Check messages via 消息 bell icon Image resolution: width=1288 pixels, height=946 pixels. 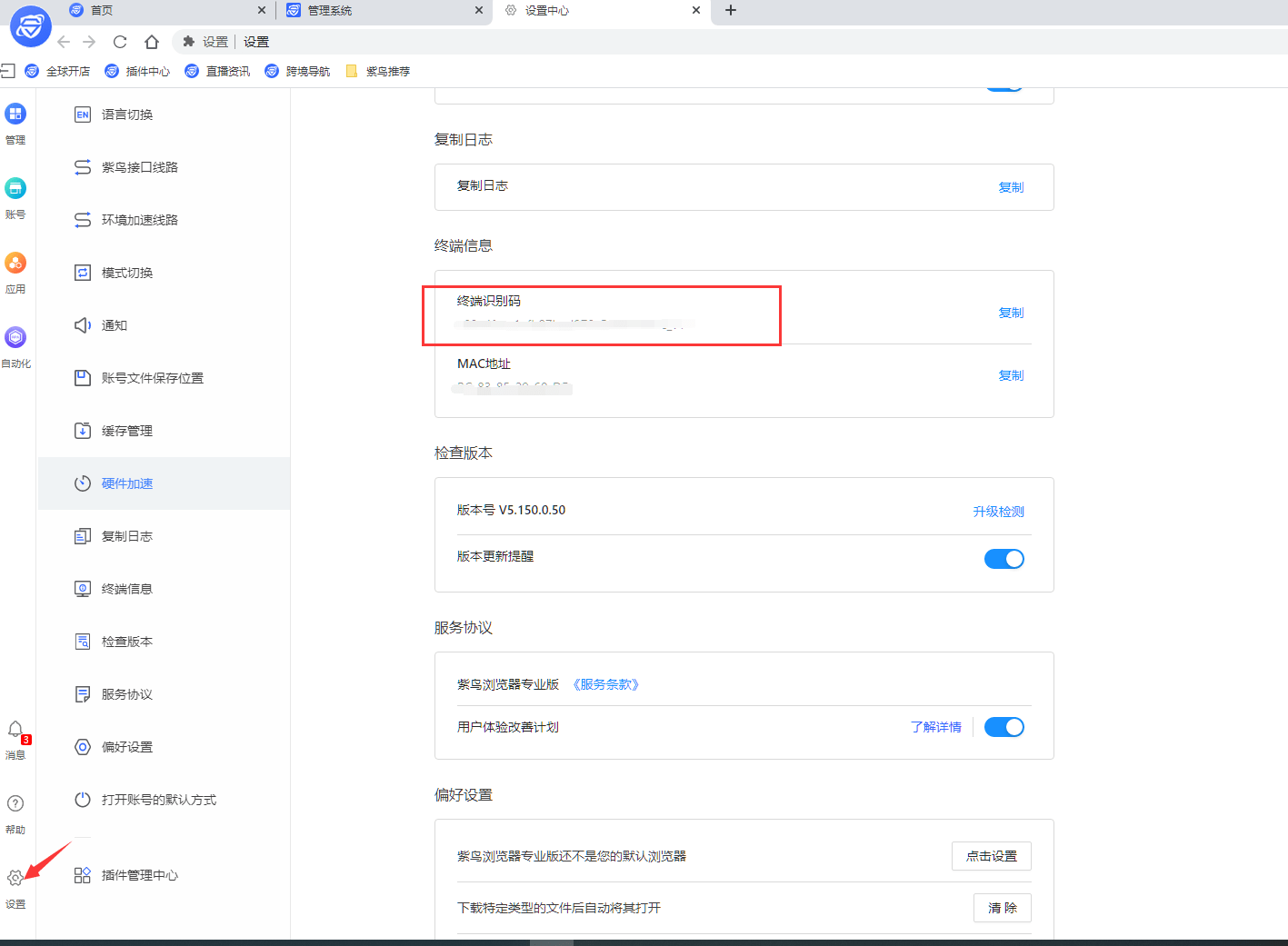point(15,738)
